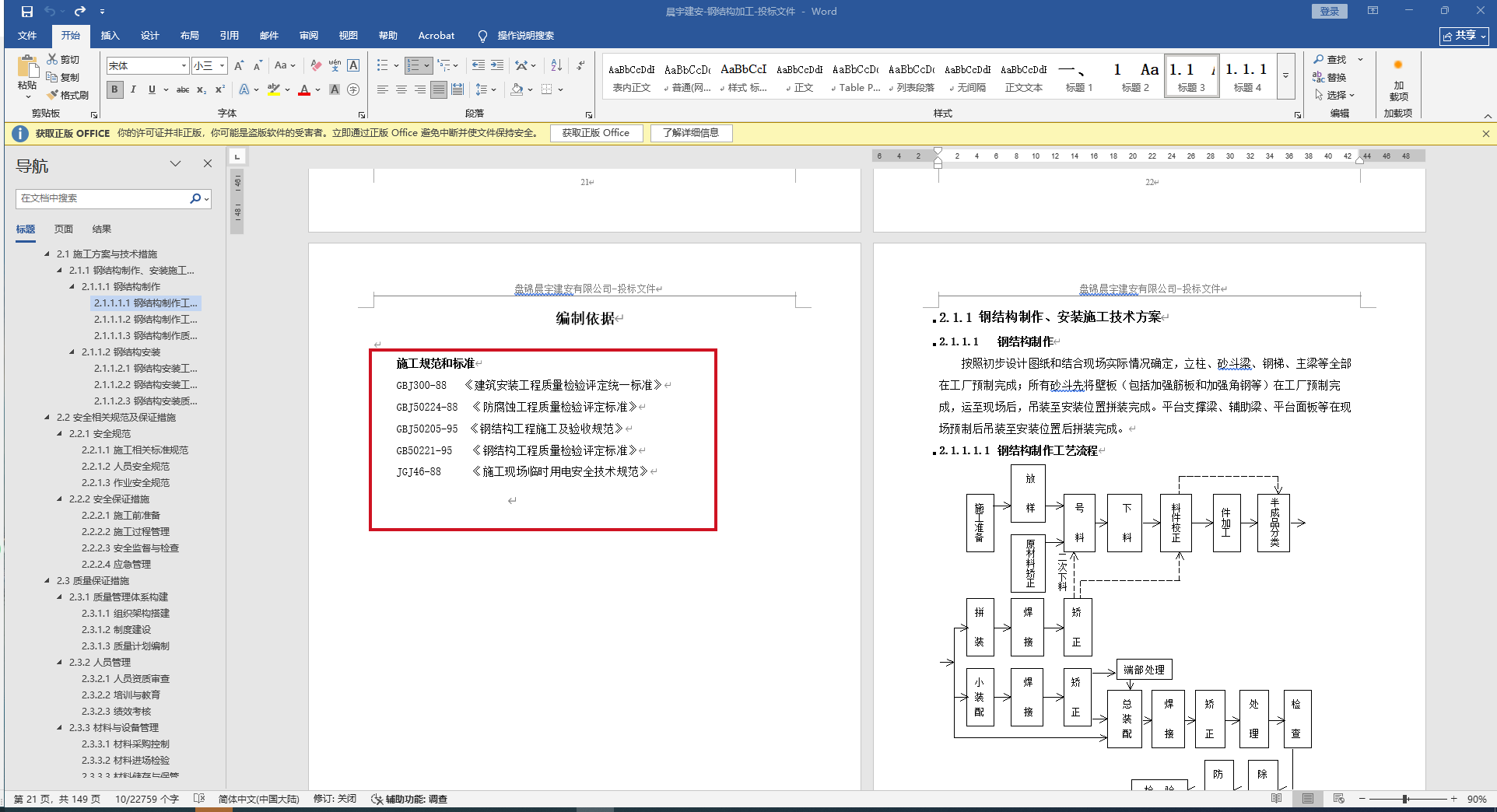Toggle align right paragraph
The image size is (1497, 812).
420,89
